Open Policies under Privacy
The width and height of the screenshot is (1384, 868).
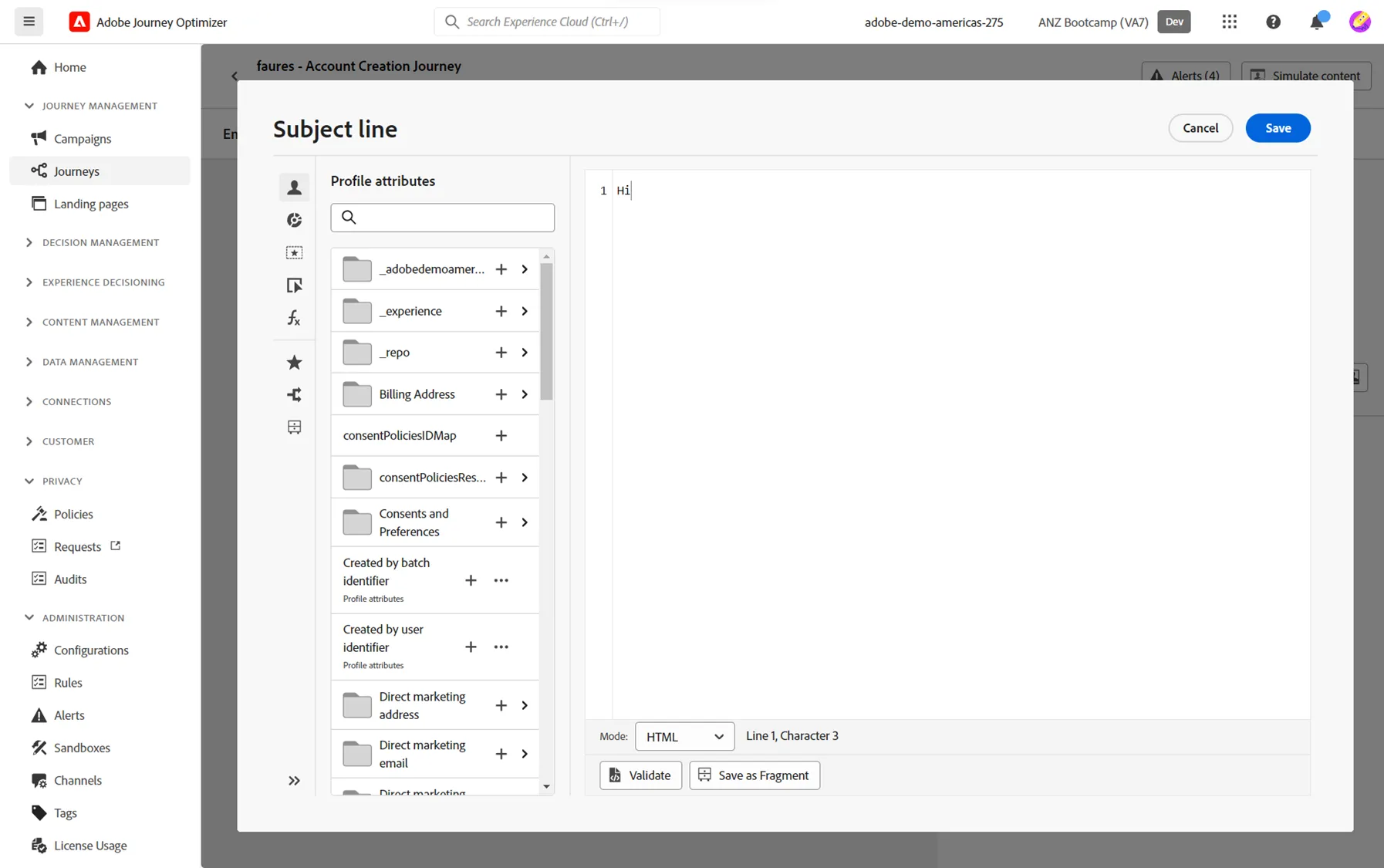pyautogui.click(x=73, y=514)
